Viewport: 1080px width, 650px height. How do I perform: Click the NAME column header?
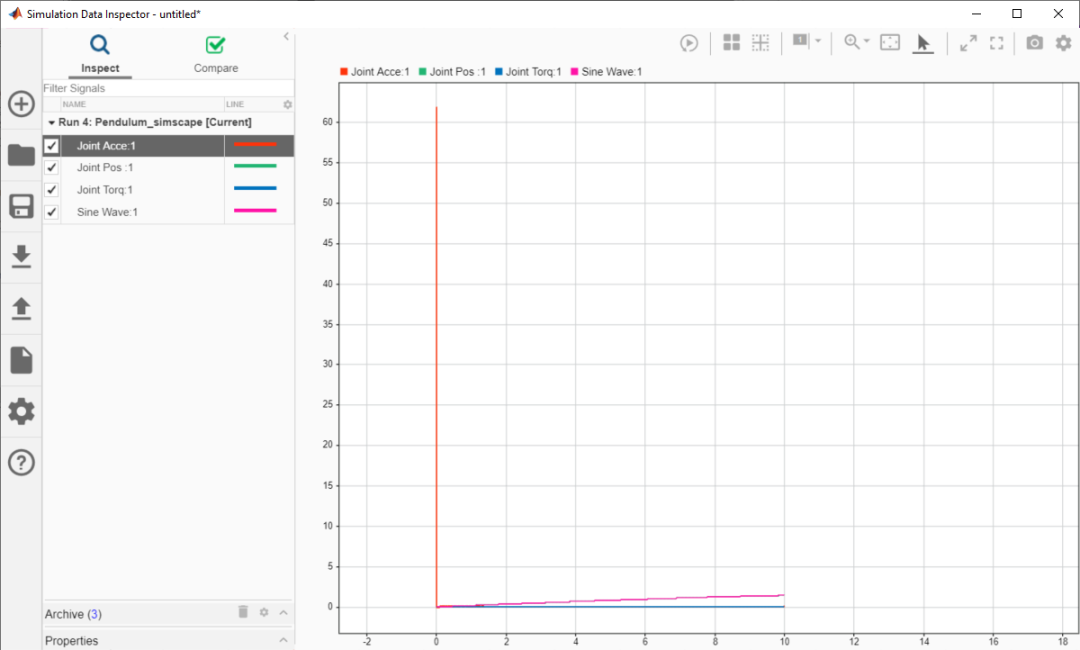point(74,105)
